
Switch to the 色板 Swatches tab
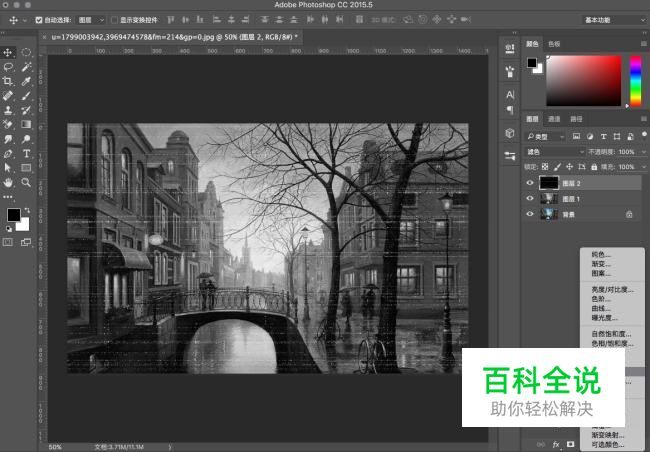[554, 44]
